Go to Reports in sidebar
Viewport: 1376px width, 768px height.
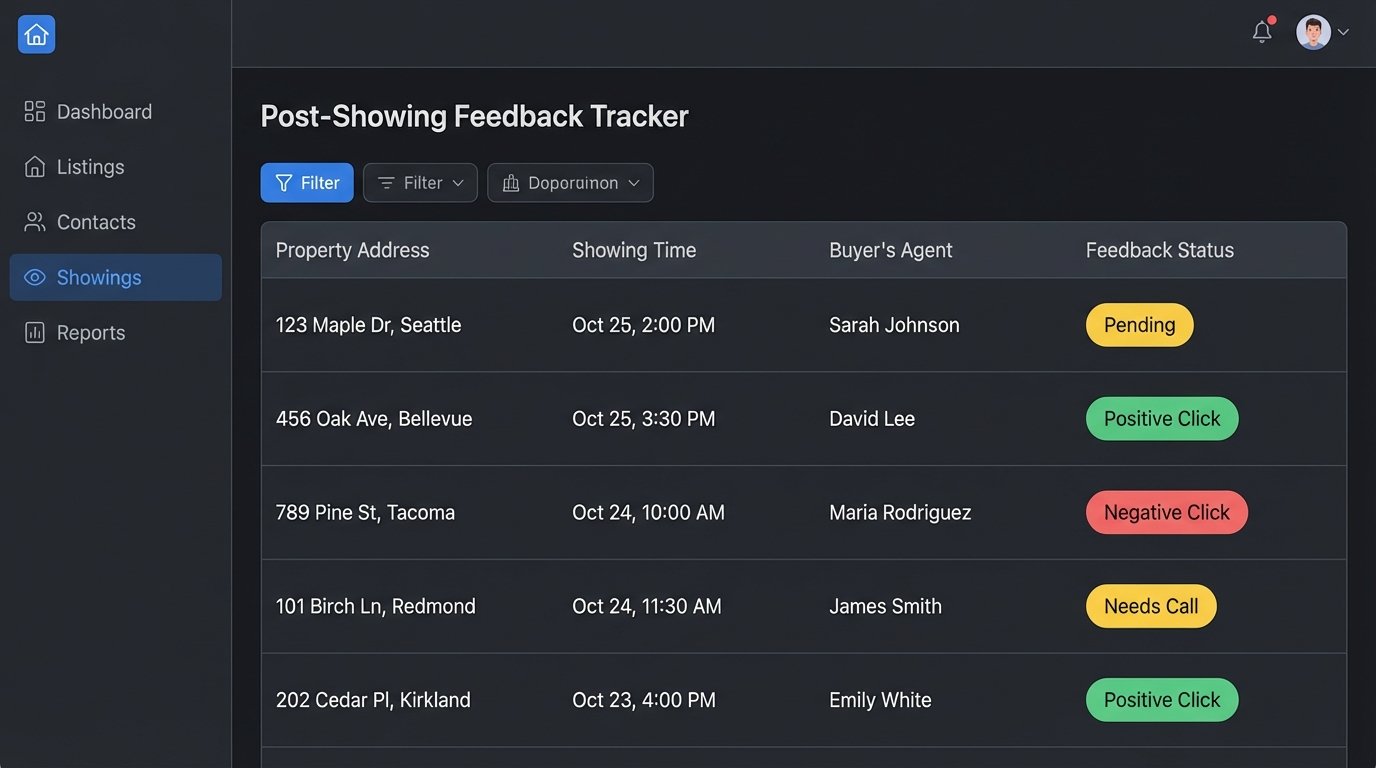tap(90, 333)
